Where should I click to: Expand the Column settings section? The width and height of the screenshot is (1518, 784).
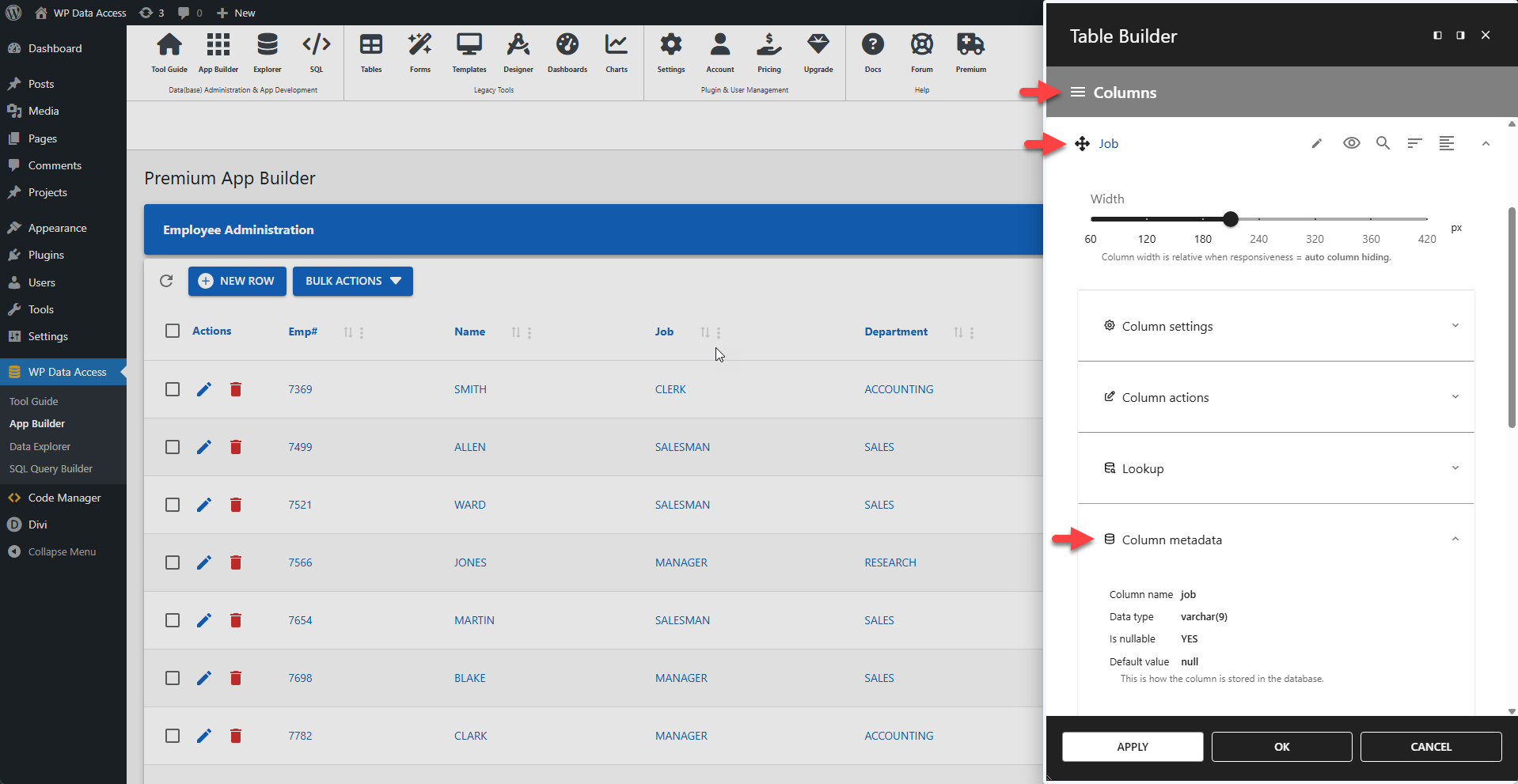click(x=1275, y=326)
